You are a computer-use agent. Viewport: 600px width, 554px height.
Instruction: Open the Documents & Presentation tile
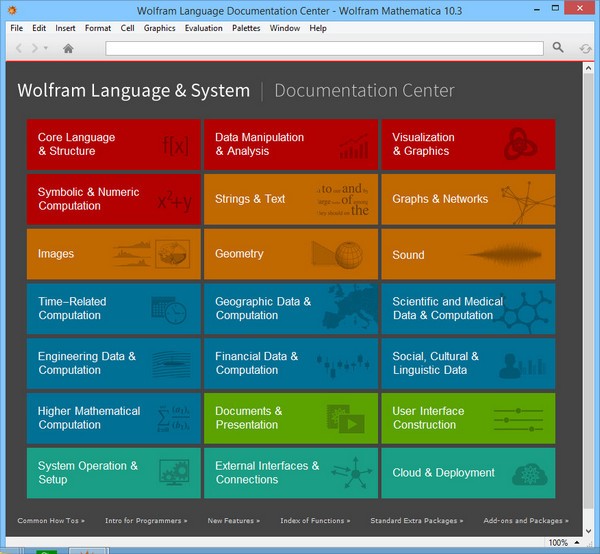tap(291, 418)
